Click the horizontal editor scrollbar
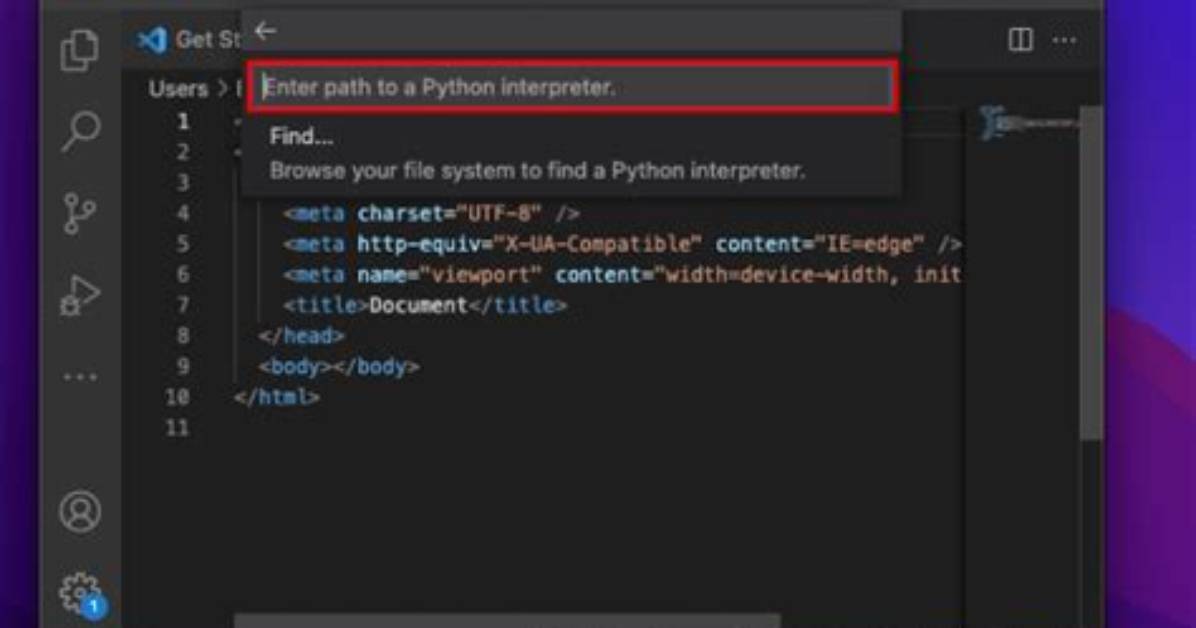 point(507,620)
